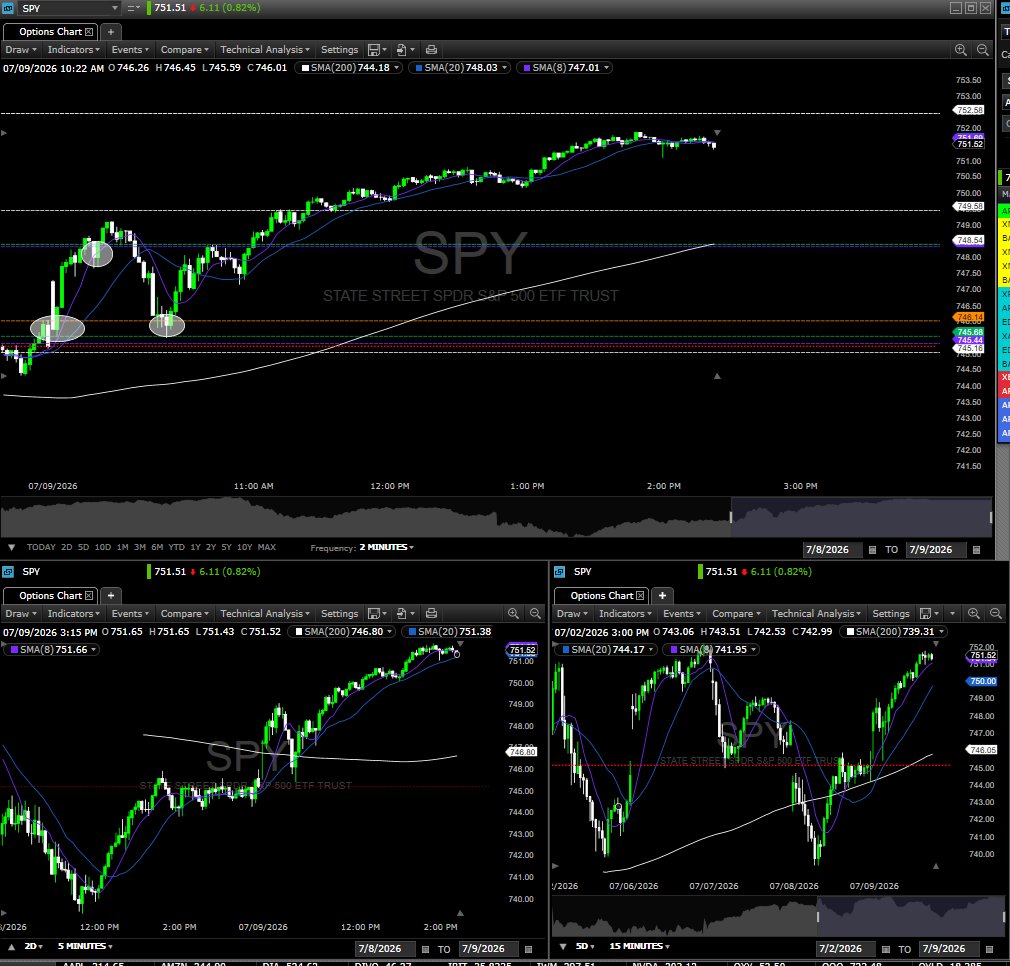Zoom in on the bottom-left chart
This screenshot has width=1010, height=966.
click(x=513, y=614)
